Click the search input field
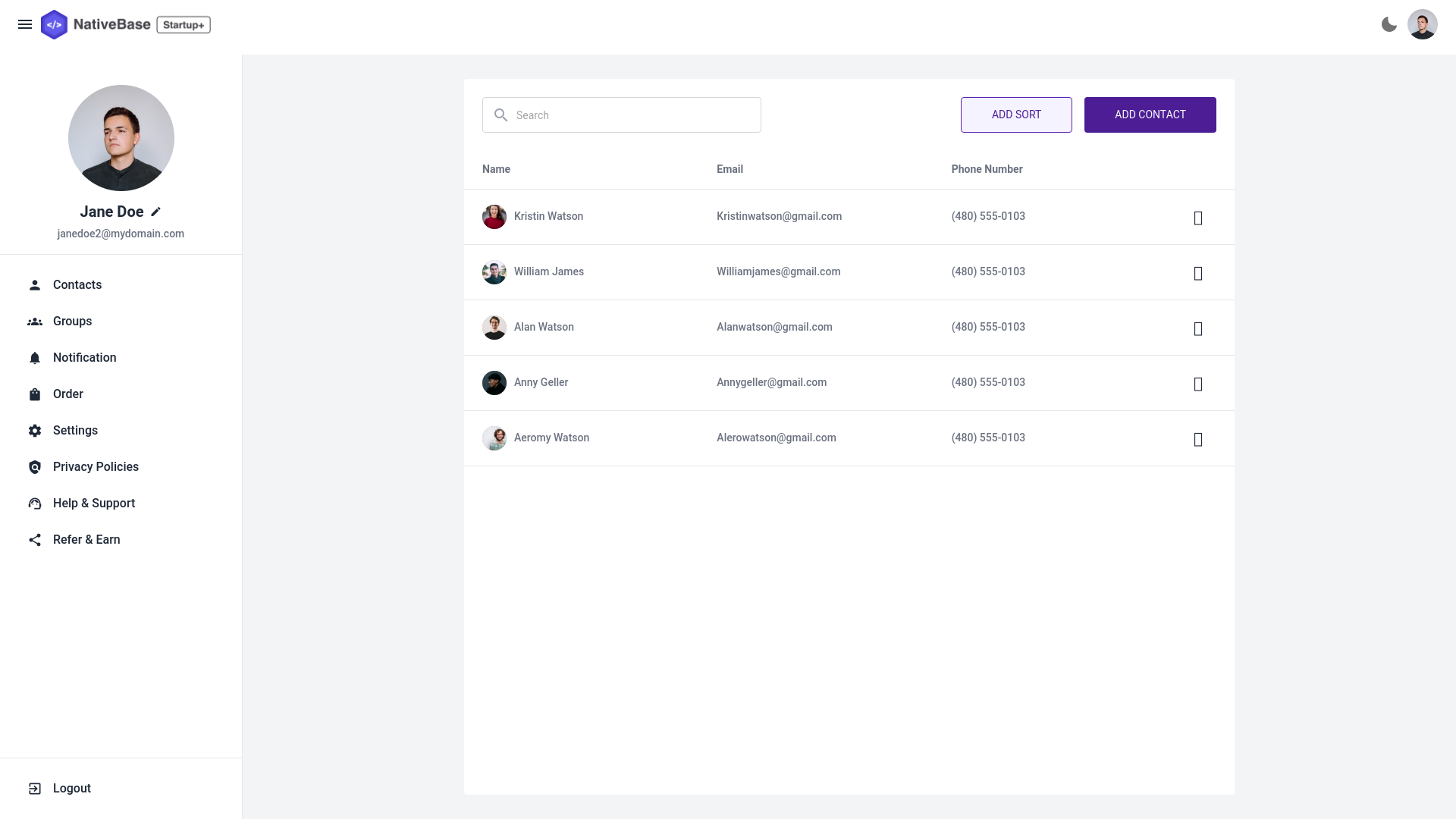 (x=621, y=114)
